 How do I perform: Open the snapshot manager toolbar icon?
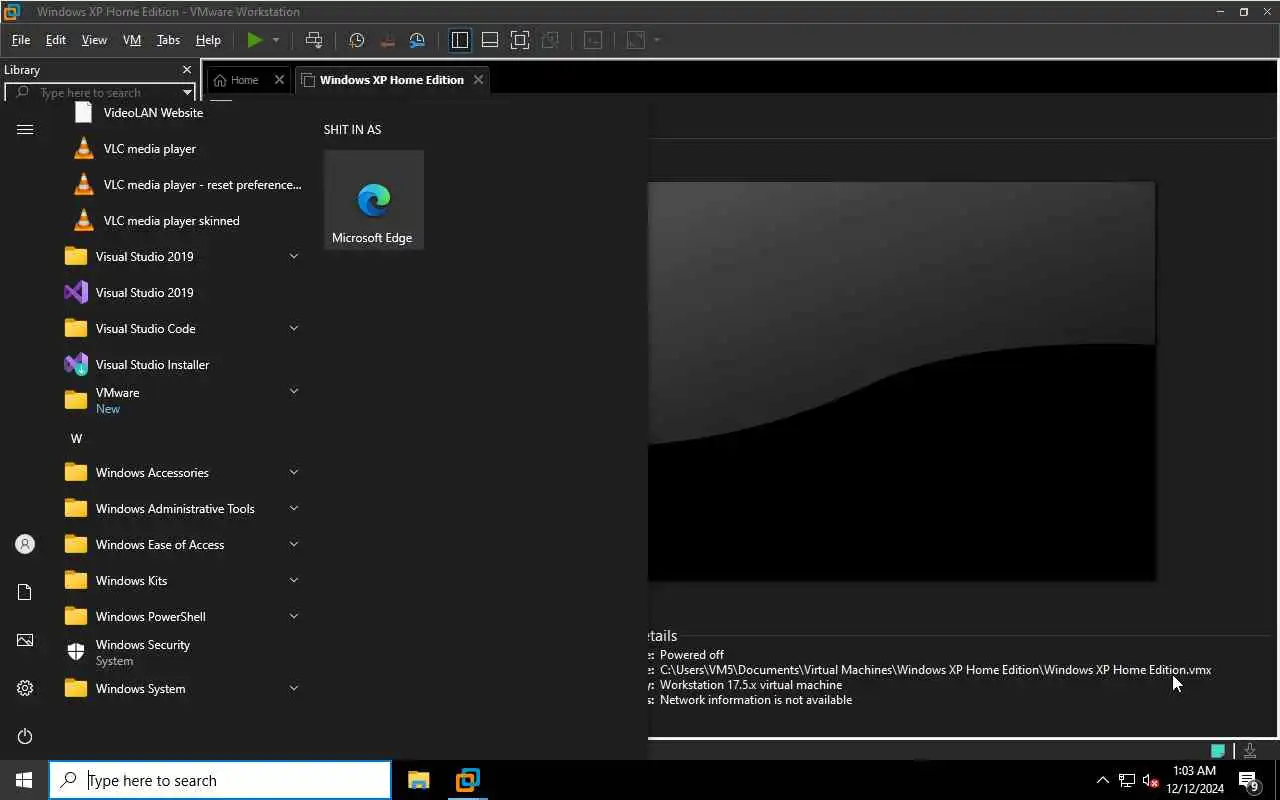click(418, 40)
